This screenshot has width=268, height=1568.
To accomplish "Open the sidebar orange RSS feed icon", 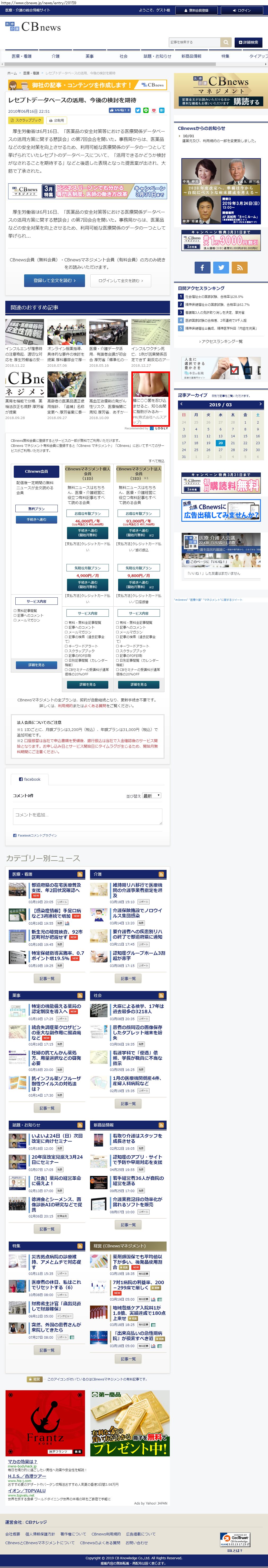I will pos(239,267).
